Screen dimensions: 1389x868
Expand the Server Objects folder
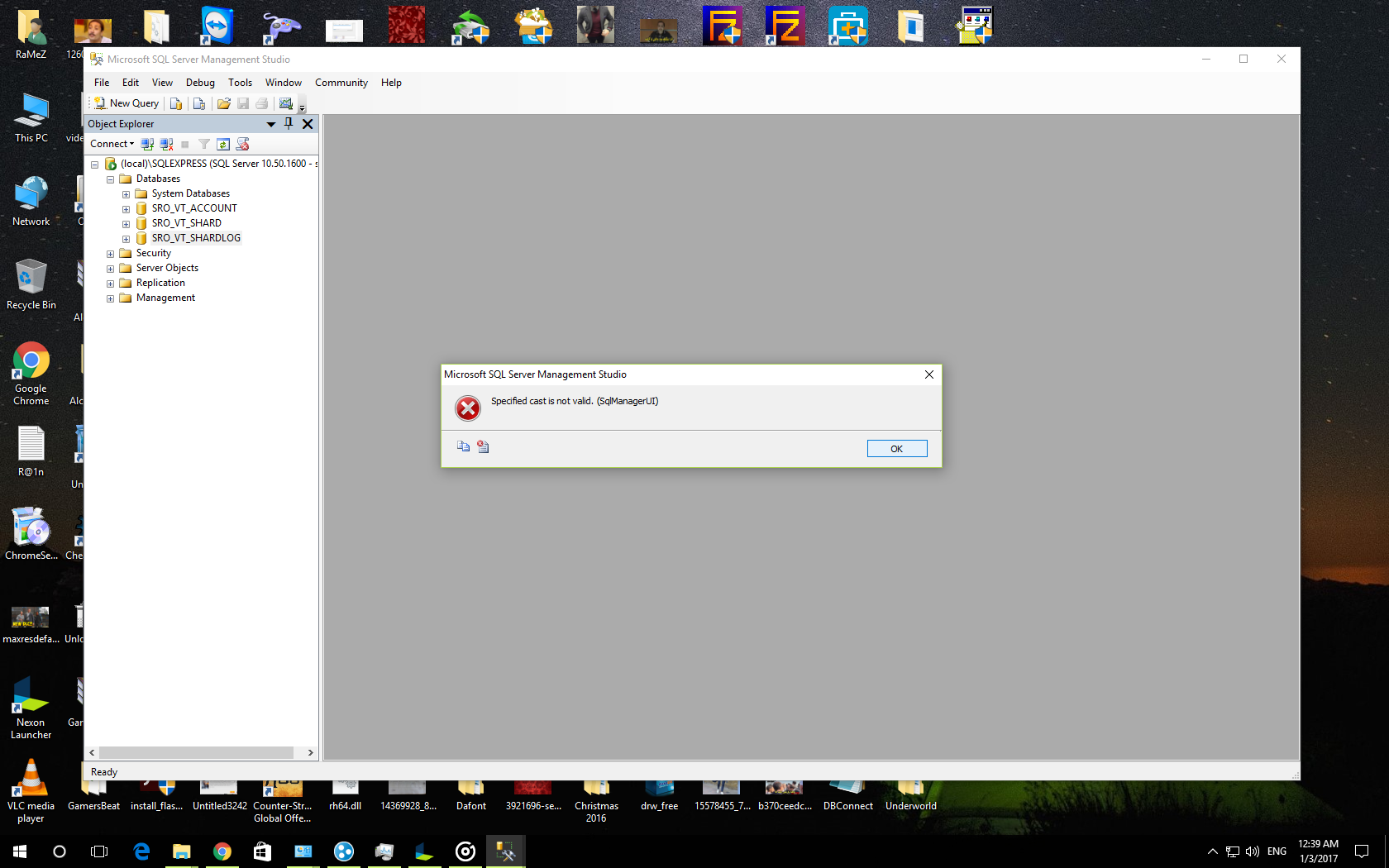pos(110,269)
